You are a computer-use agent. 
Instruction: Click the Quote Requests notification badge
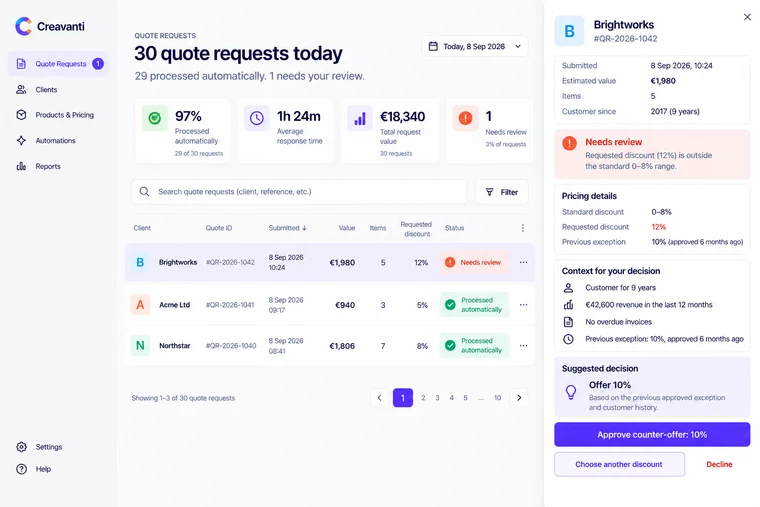pyautogui.click(x=98, y=64)
